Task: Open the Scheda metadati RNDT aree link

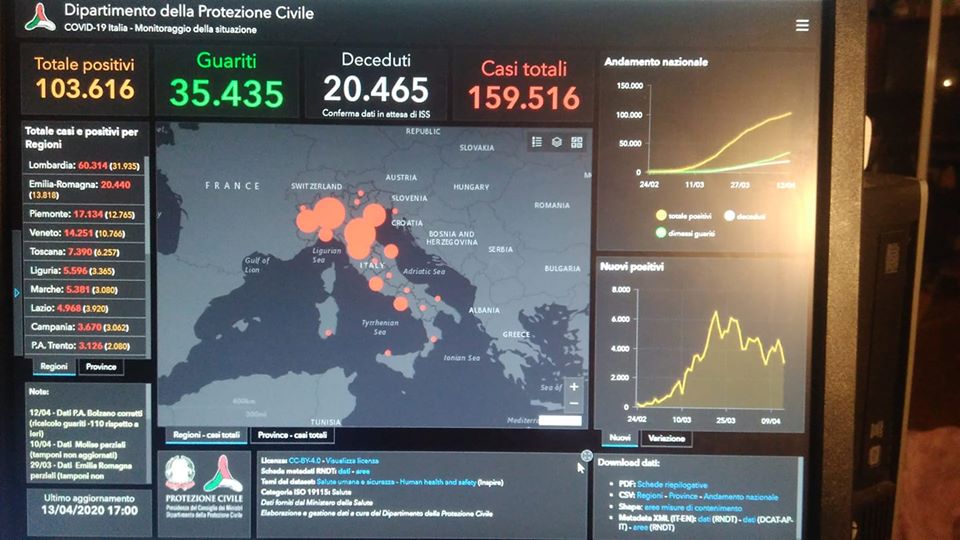Action: (x=362, y=471)
